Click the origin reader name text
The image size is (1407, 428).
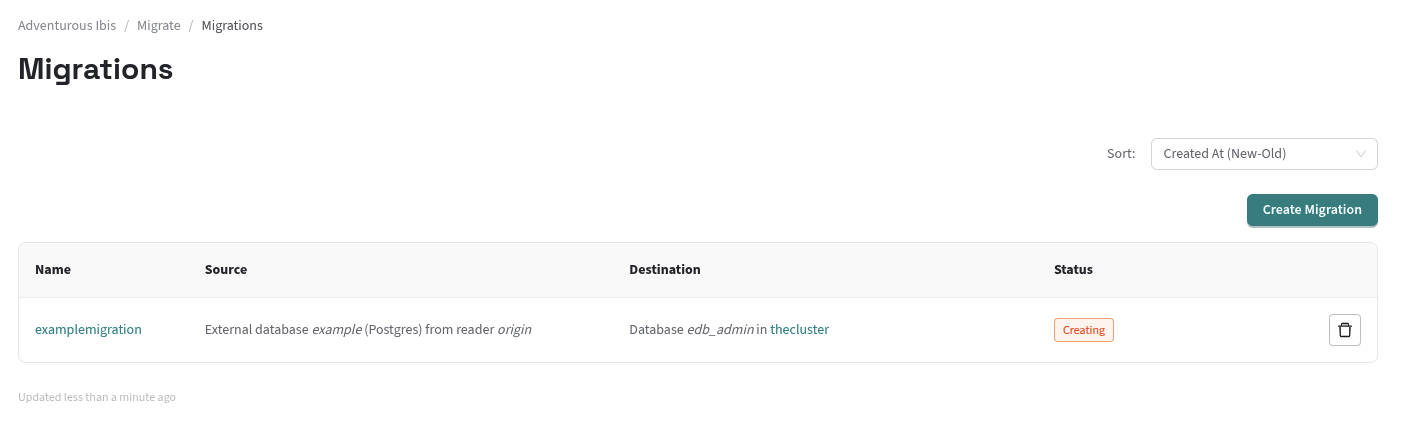(514, 329)
